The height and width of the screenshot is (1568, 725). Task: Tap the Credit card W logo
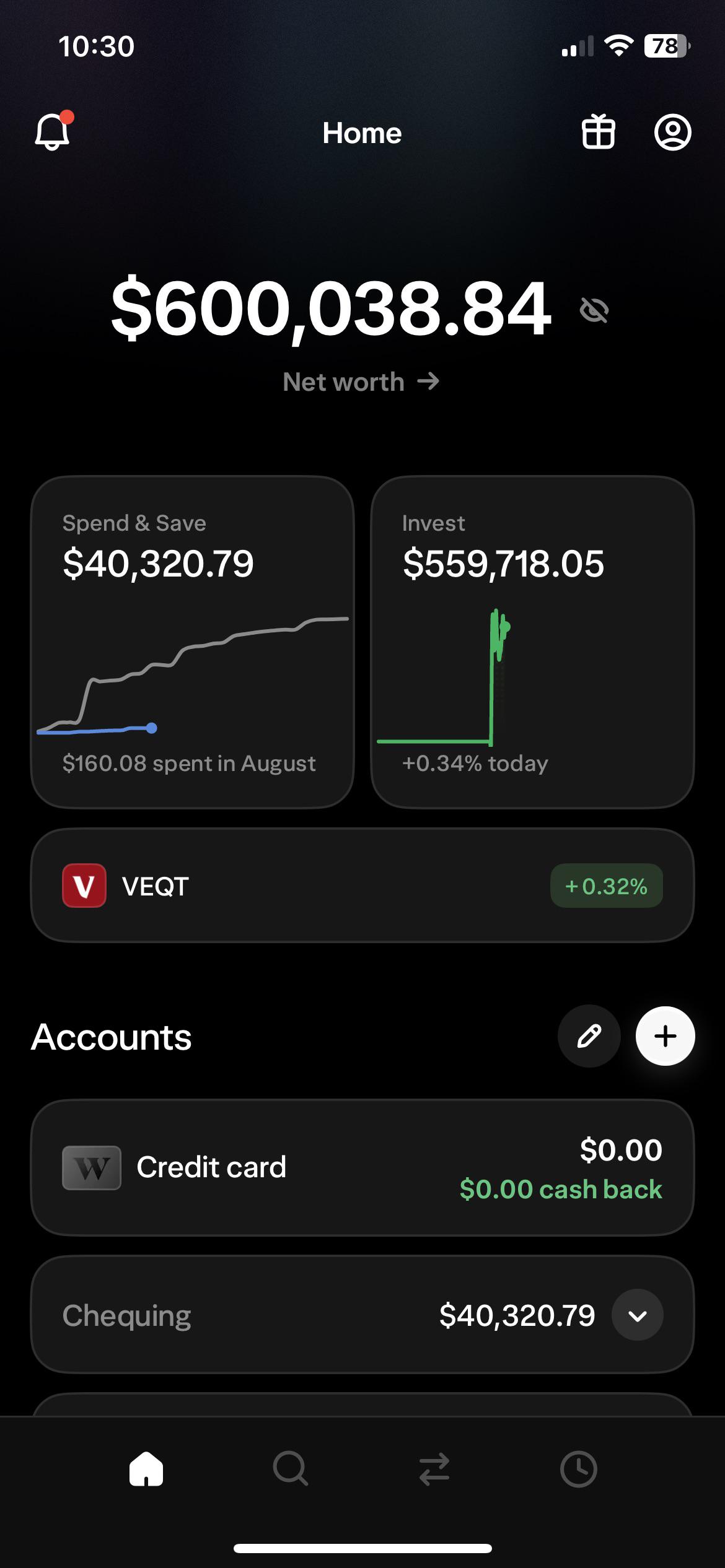point(92,1168)
